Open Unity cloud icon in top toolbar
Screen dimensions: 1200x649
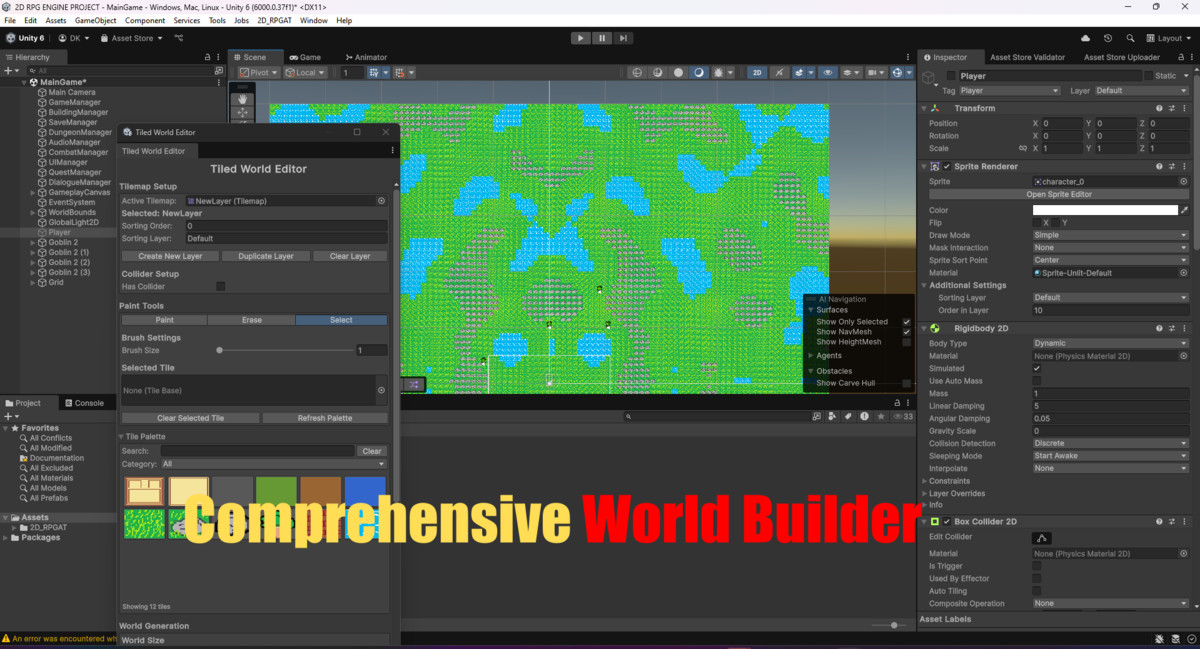(1086, 38)
